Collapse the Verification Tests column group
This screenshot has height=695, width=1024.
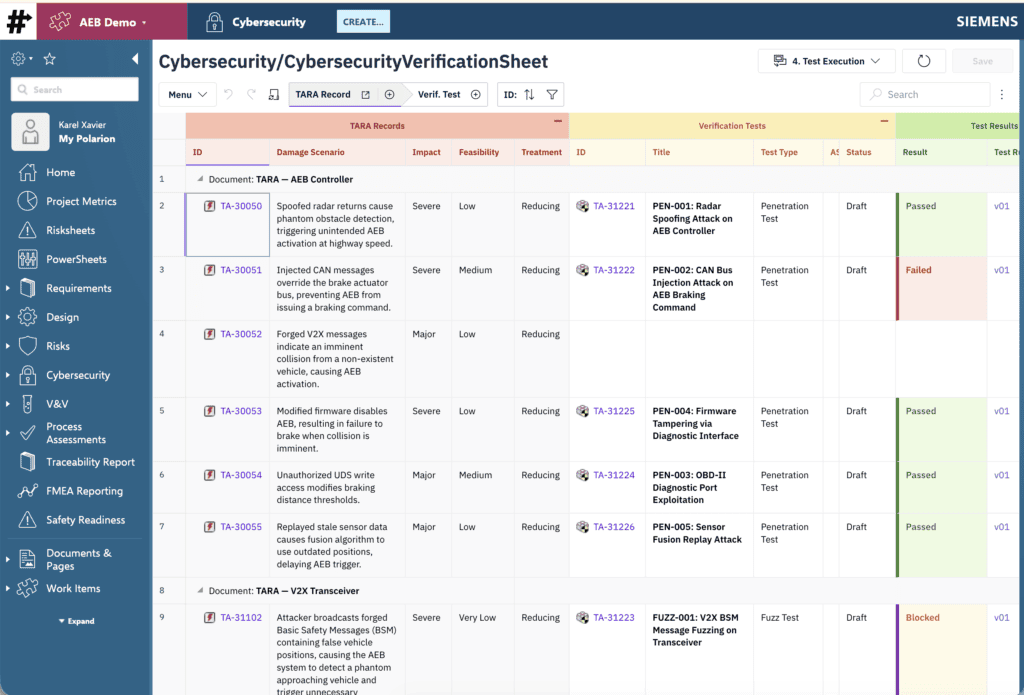coord(884,121)
